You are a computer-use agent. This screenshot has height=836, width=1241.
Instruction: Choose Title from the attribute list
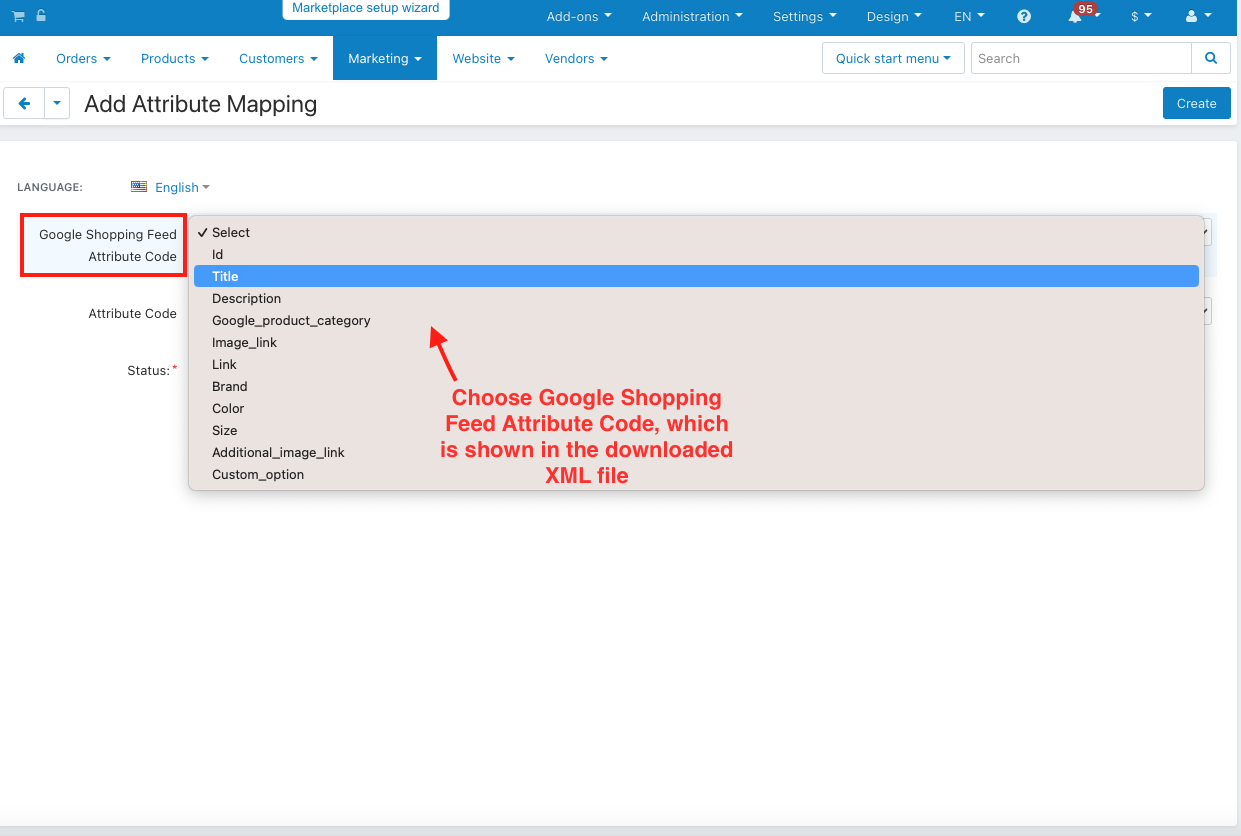point(696,276)
